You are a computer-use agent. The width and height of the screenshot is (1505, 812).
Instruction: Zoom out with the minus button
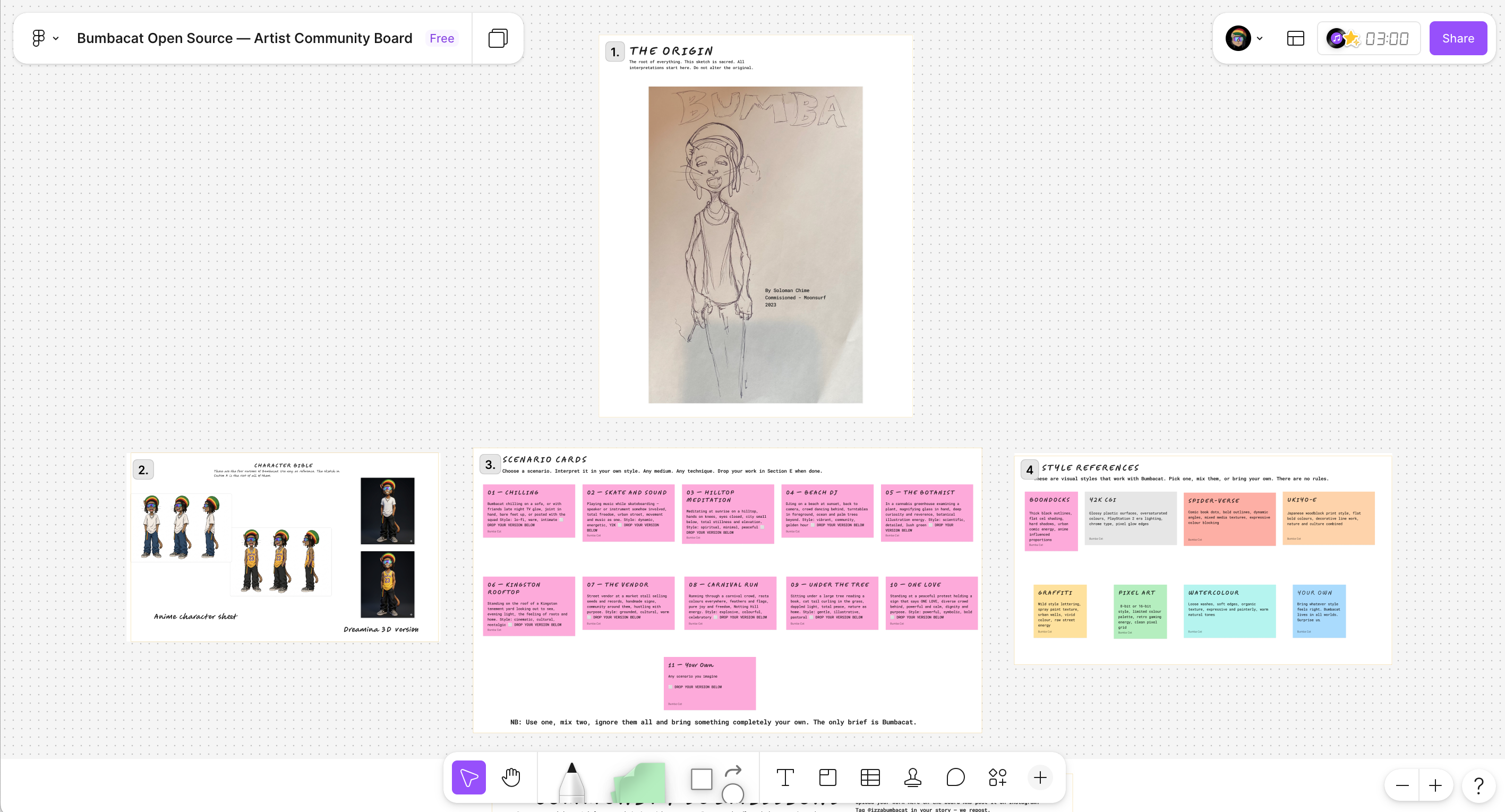1402,786
